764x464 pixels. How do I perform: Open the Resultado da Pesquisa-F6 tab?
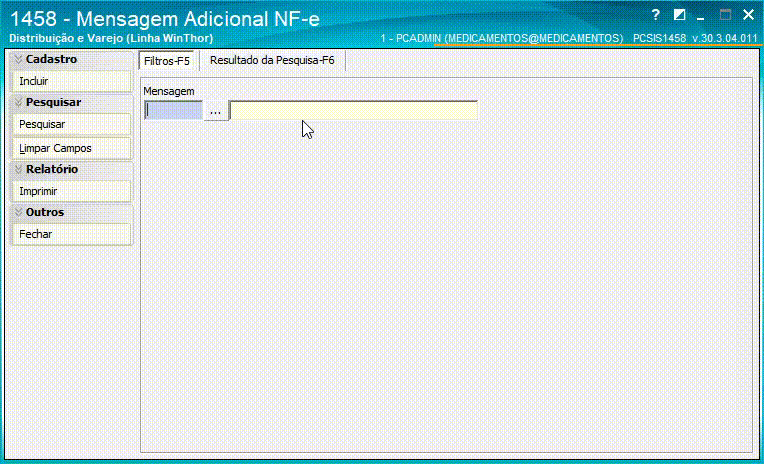272,60
